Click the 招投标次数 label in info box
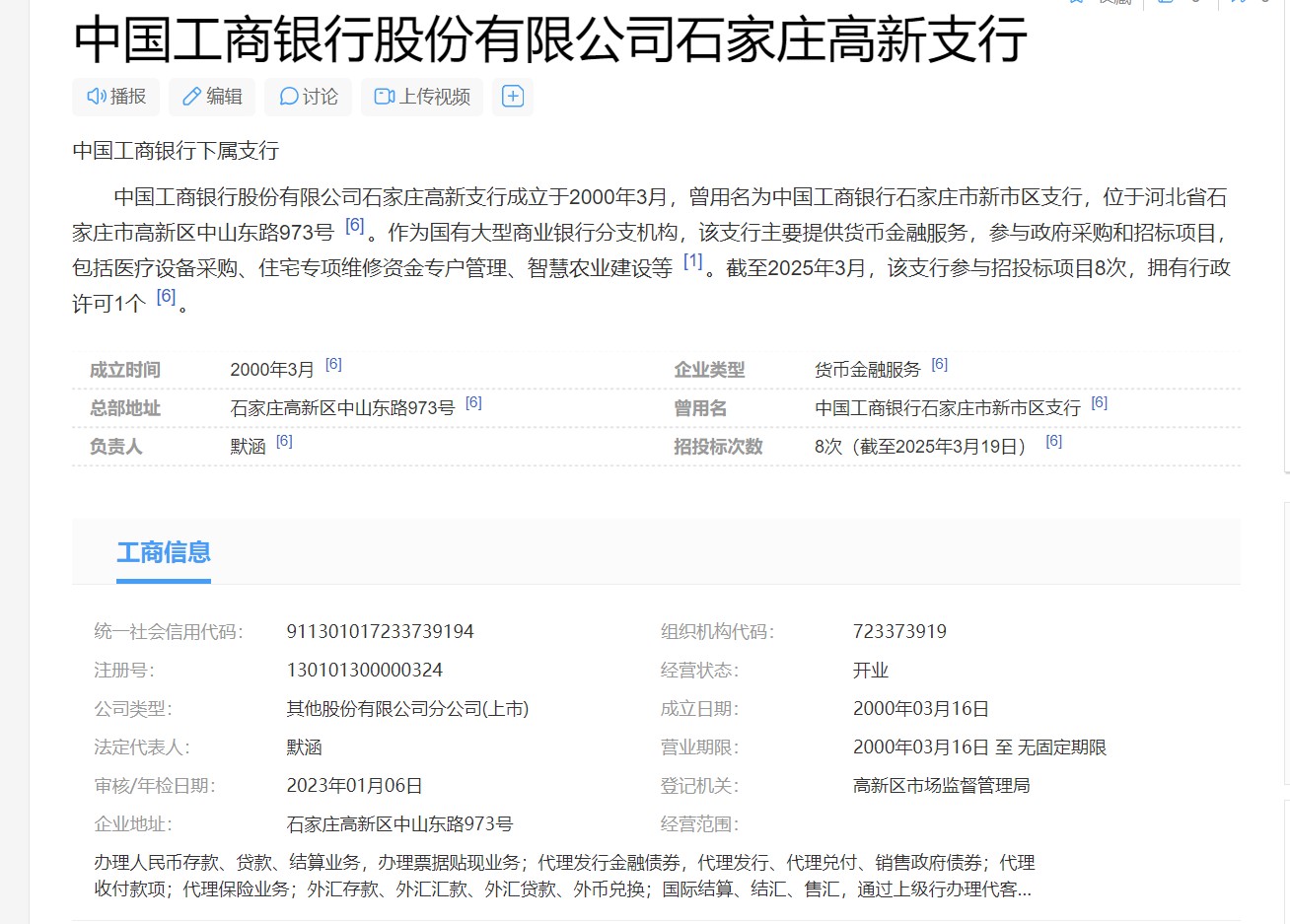Viewport: 1290px width, 924px height. click(718, 447)
